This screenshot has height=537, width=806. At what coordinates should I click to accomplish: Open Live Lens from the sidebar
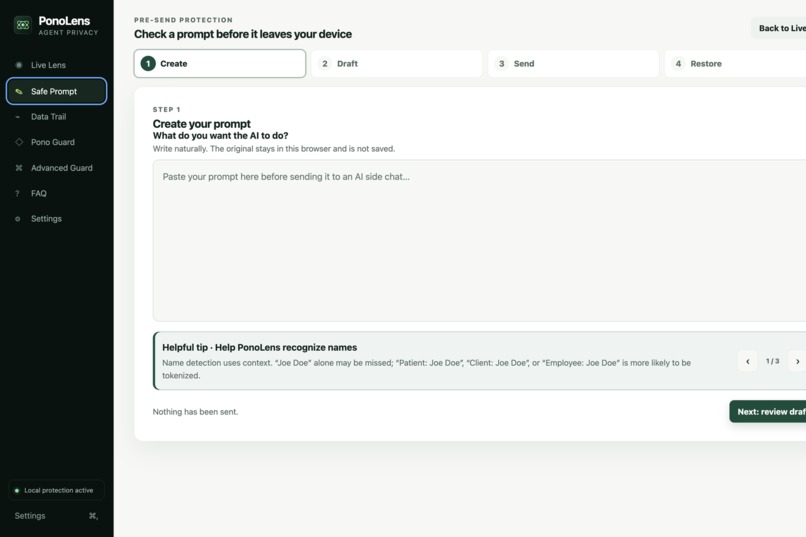pyautogui.click(x=57, y=65)
